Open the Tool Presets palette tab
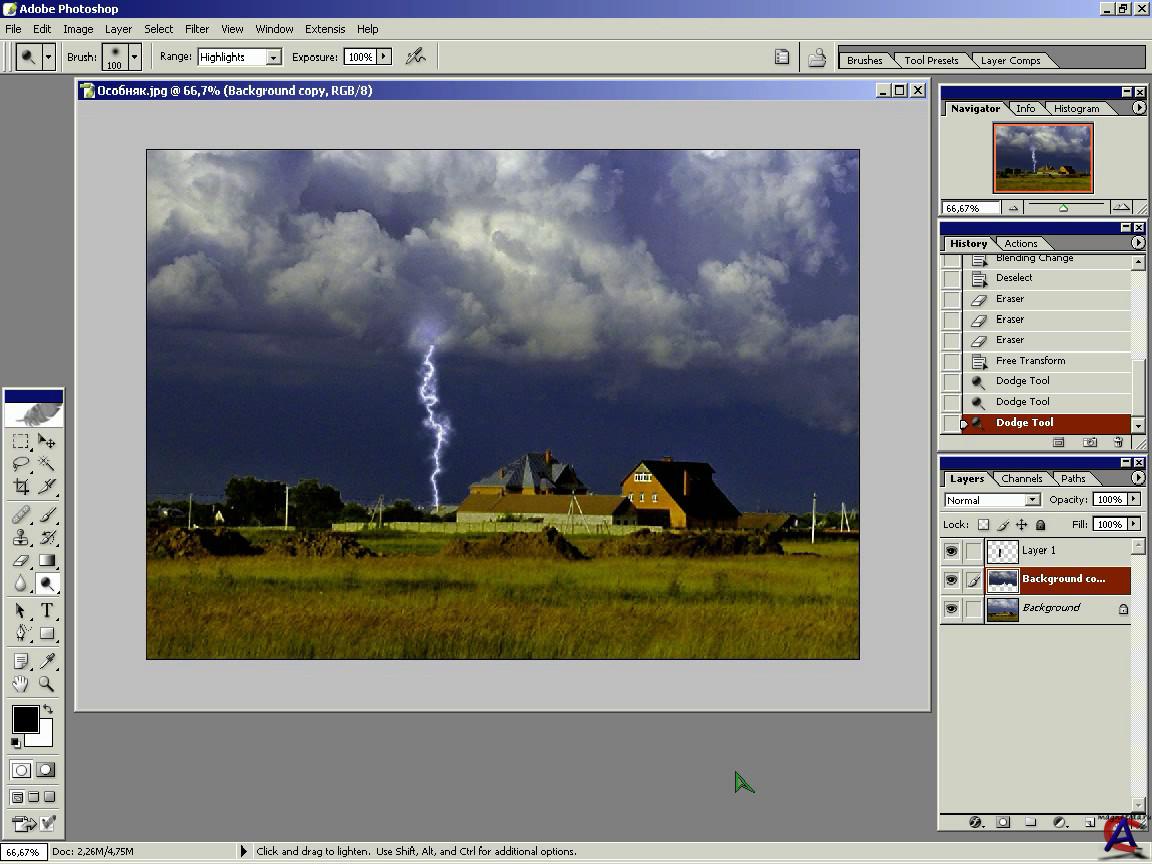 click(x=931, y=60)
